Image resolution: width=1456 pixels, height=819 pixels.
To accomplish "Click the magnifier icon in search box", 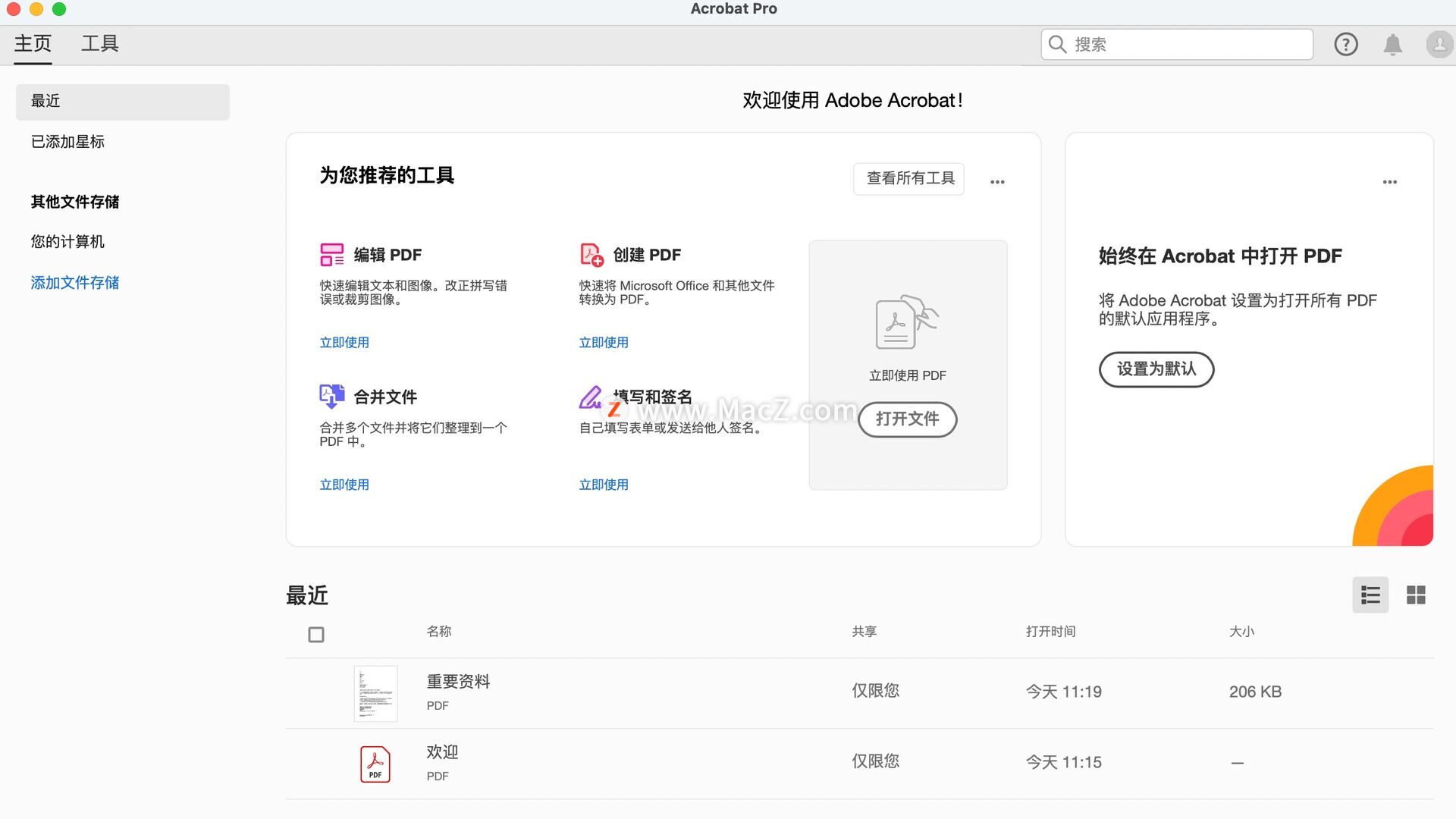I will point(1057,45).
